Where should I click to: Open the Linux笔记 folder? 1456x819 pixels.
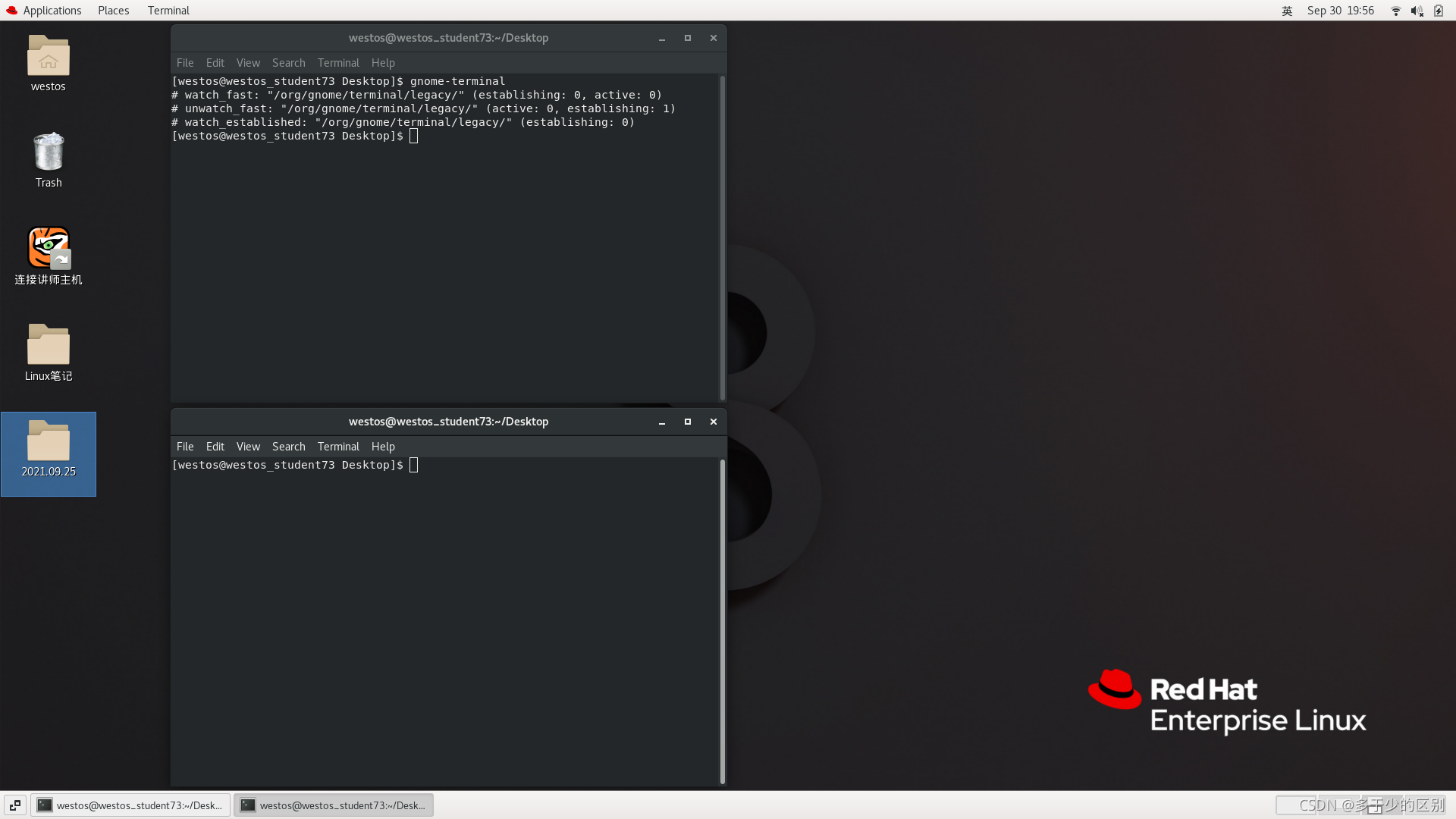48,346
